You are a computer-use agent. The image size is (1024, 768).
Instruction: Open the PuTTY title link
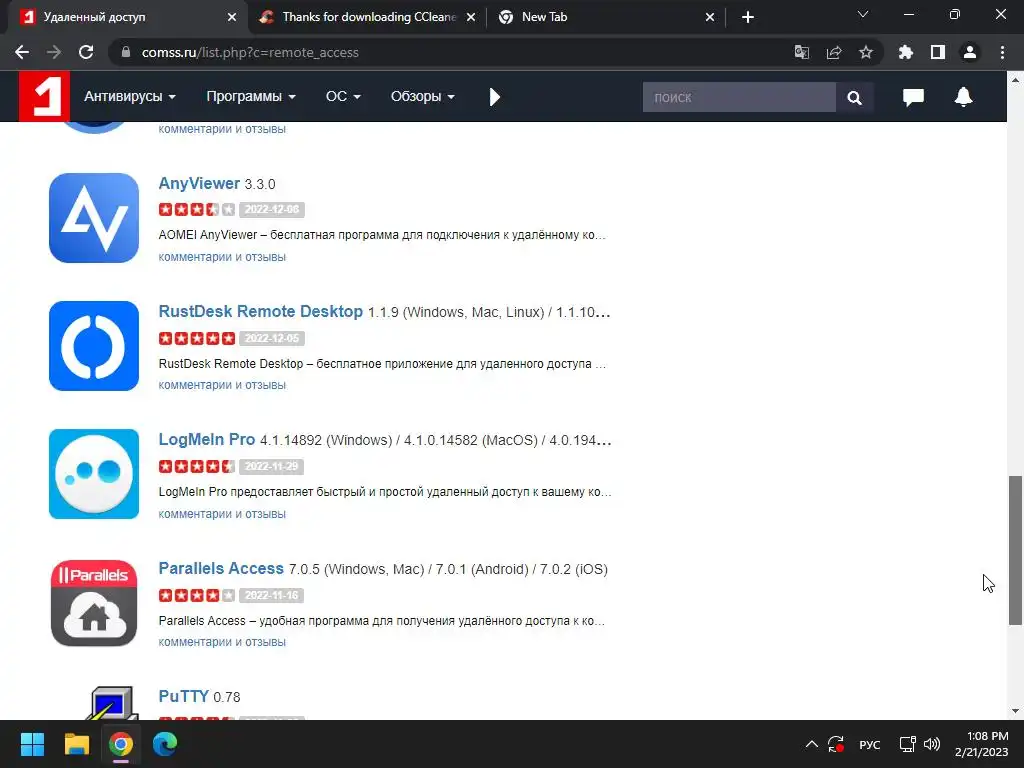coord(184,696)
